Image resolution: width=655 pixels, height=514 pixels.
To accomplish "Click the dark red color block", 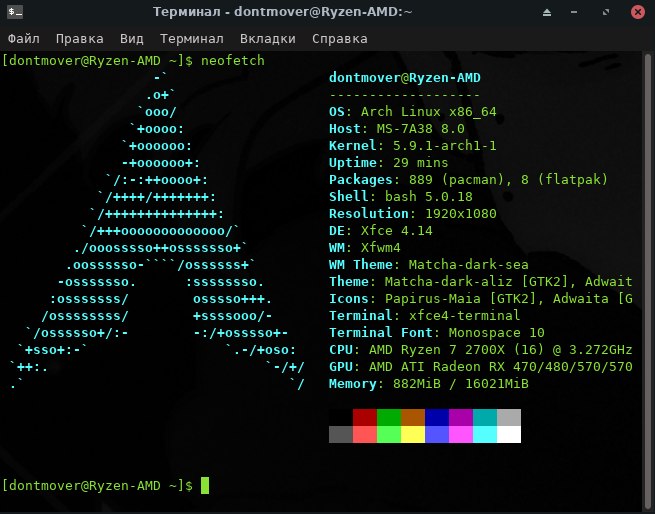I will point(365,417).
